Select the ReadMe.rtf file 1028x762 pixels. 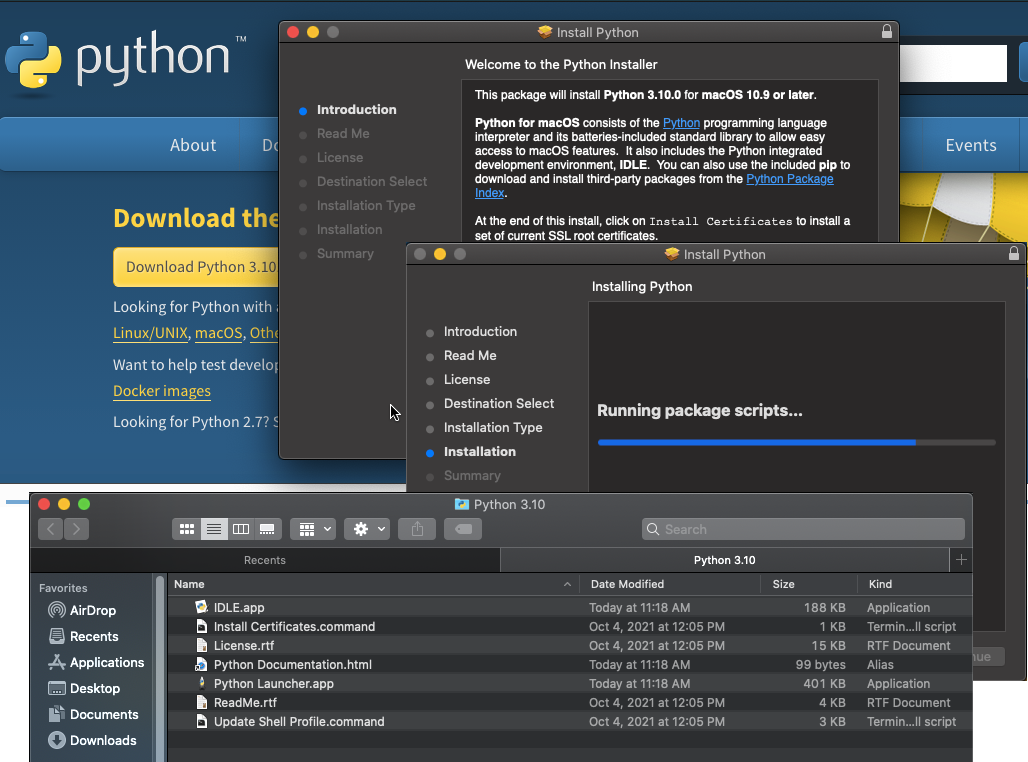(245, 703)
